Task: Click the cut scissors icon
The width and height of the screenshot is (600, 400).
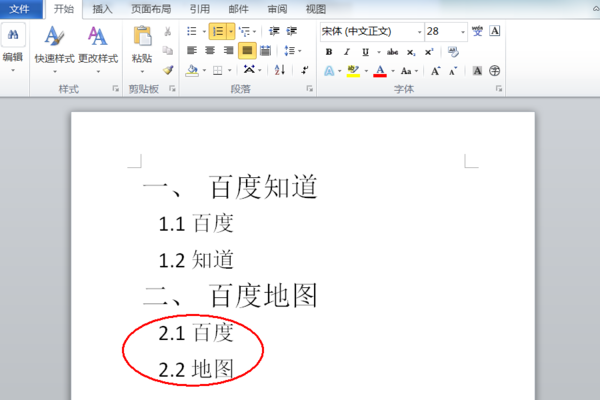Action: point(168,31)
